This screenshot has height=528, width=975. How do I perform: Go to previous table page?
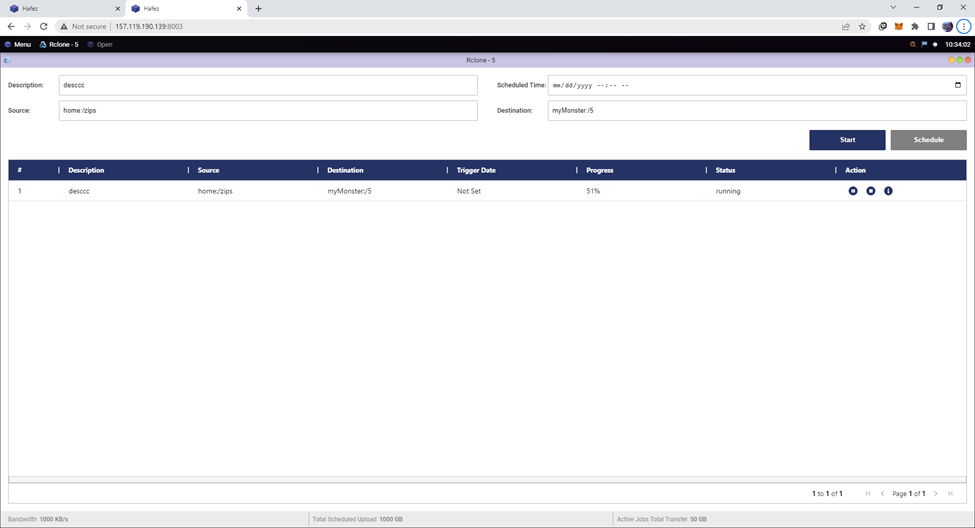coord(882,493)
